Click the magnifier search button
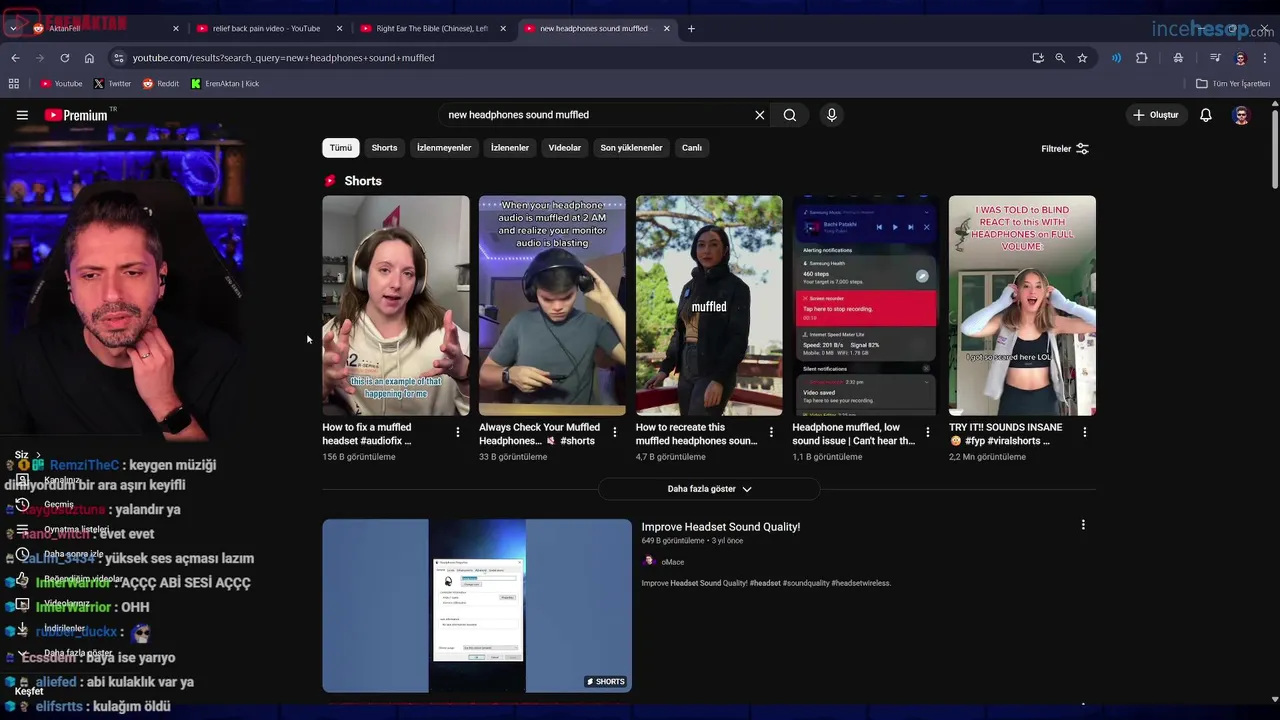 pyautogui.click(x=790, y=115)
